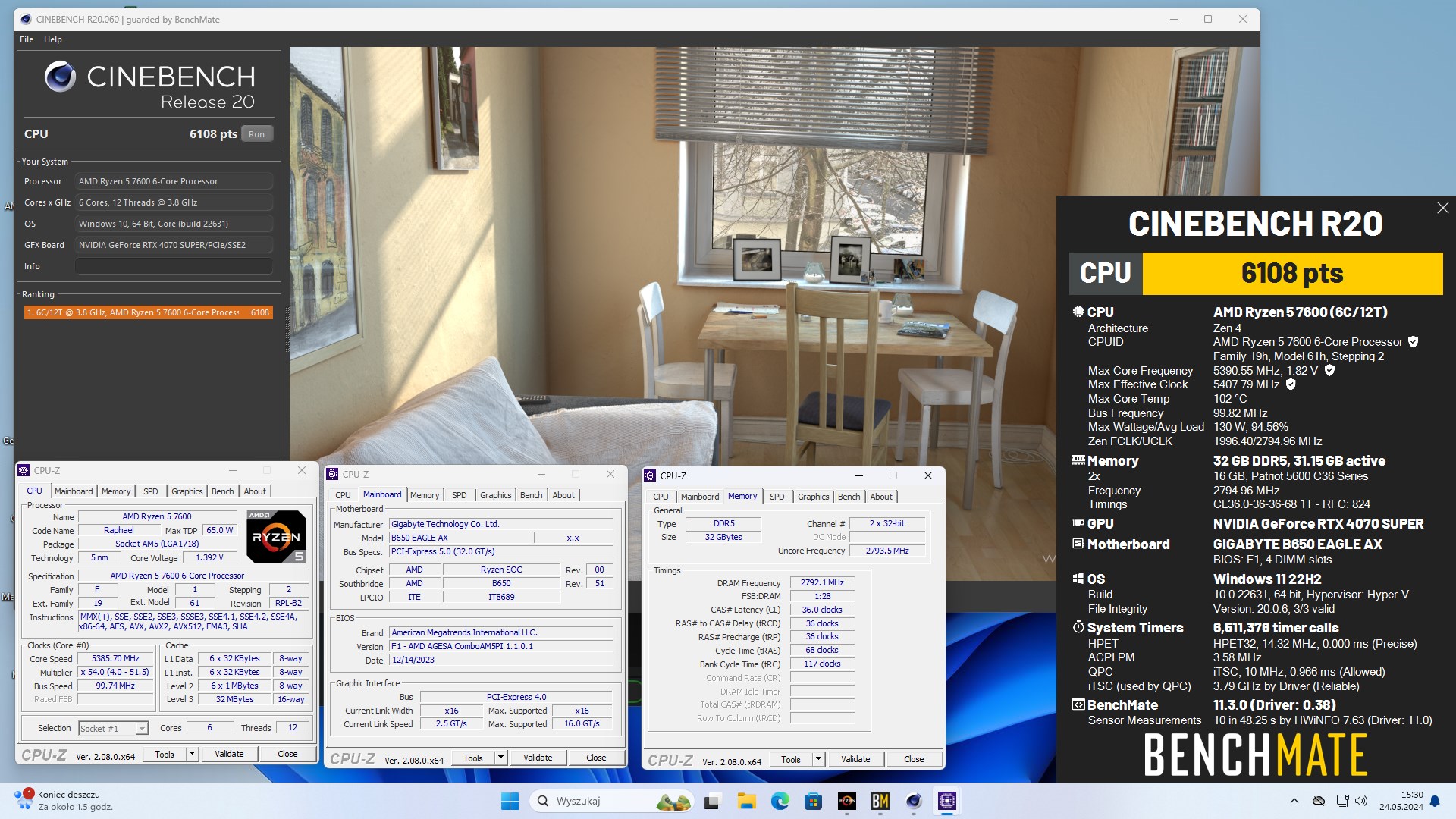Open File Explorer from taskbar
The height and width of the screenshot is (819, 1456).
(746, 801)
